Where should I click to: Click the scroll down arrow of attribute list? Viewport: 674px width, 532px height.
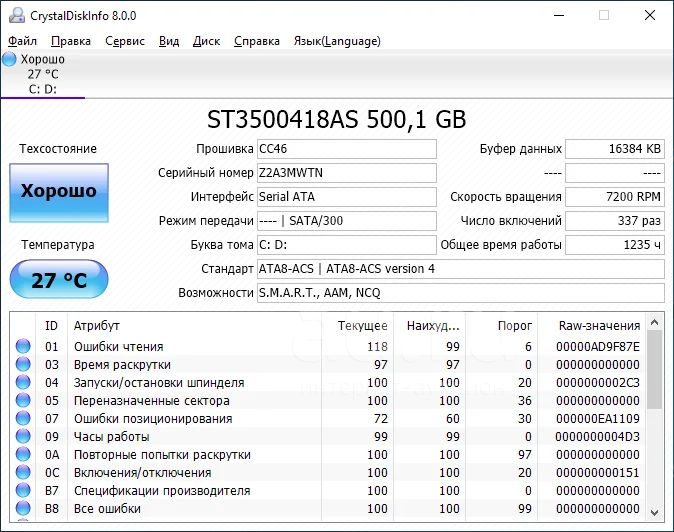(654, 513)
